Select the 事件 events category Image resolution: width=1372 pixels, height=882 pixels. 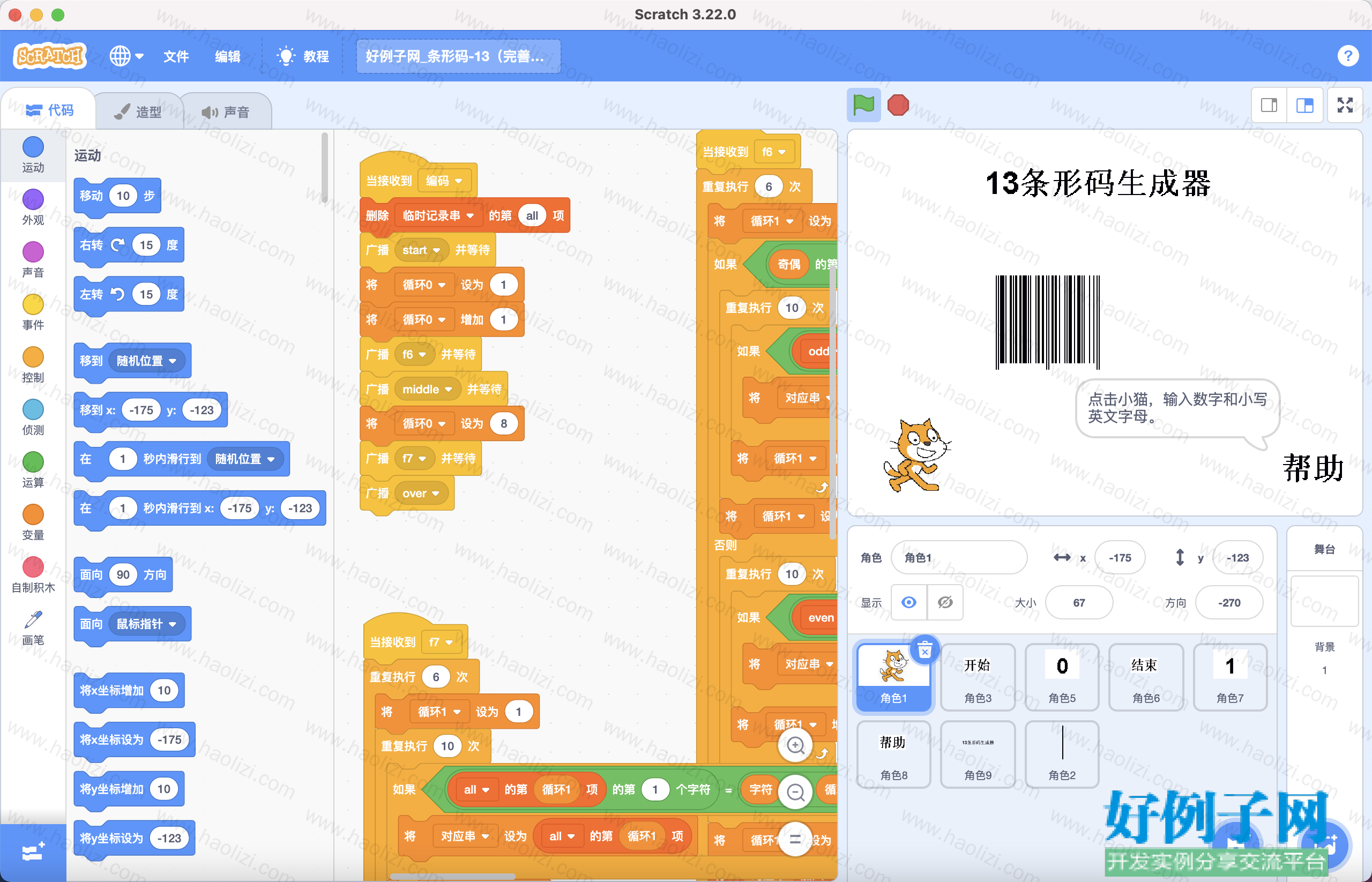coord(33,313)
